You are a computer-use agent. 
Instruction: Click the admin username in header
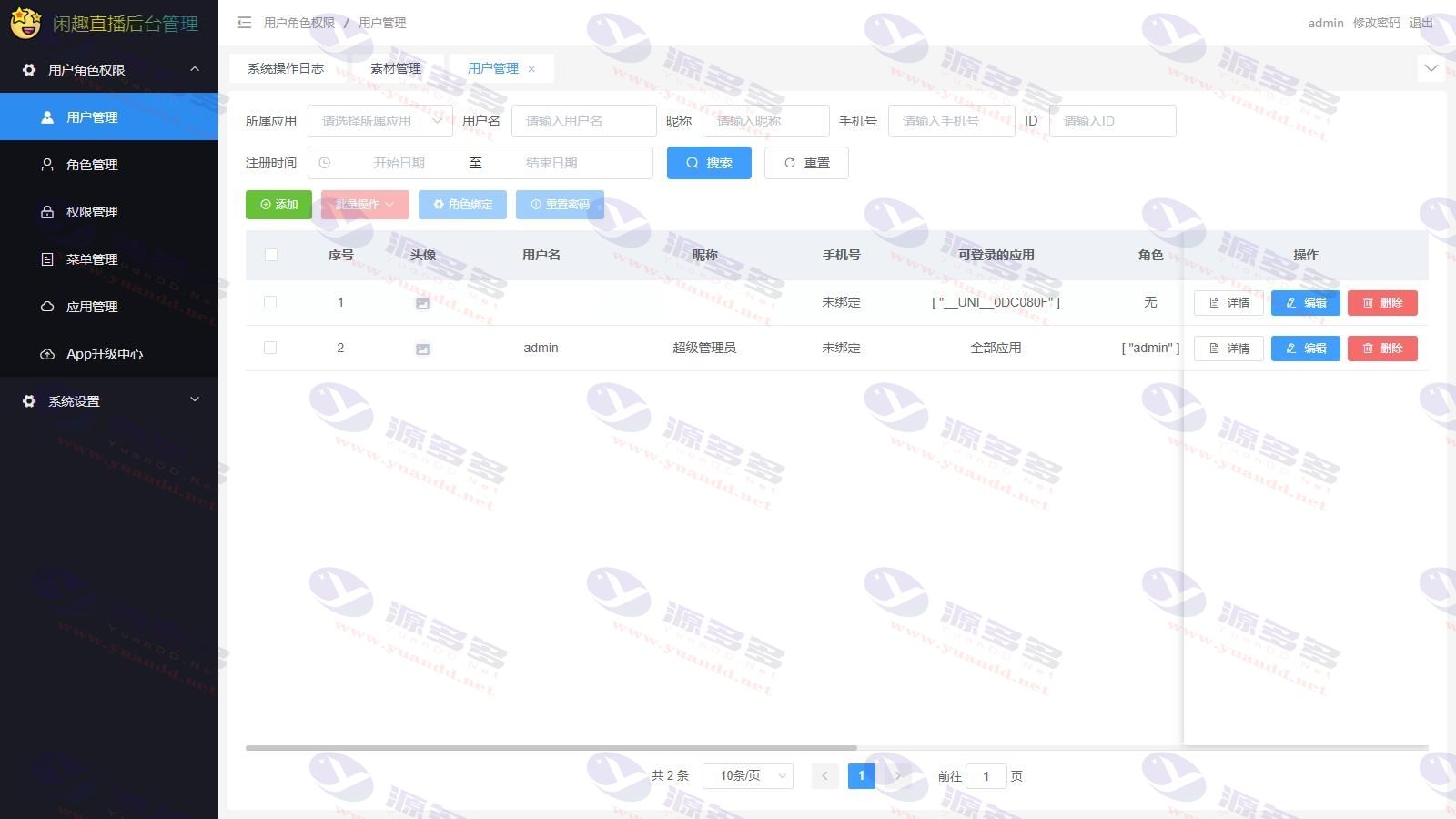click(1326, 23)
